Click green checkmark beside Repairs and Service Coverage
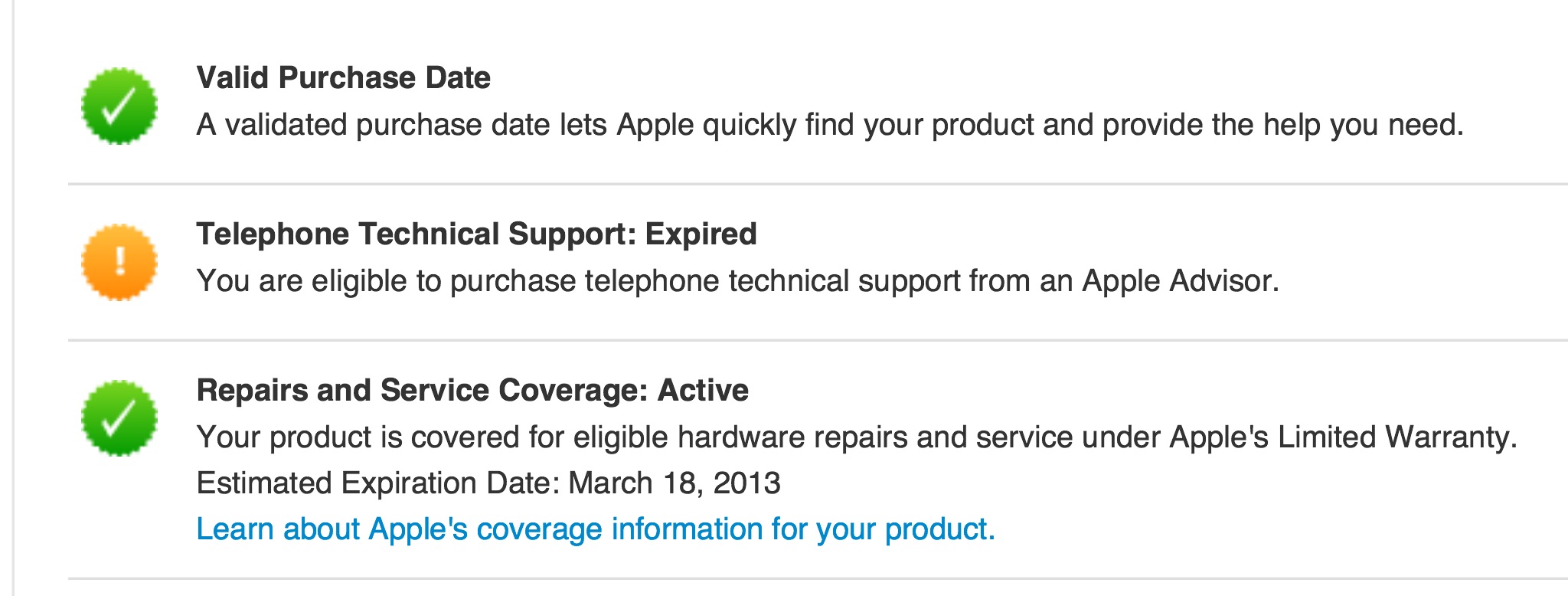The height and width of the screenshot is (596, 1568). click(x=119, y=418)
